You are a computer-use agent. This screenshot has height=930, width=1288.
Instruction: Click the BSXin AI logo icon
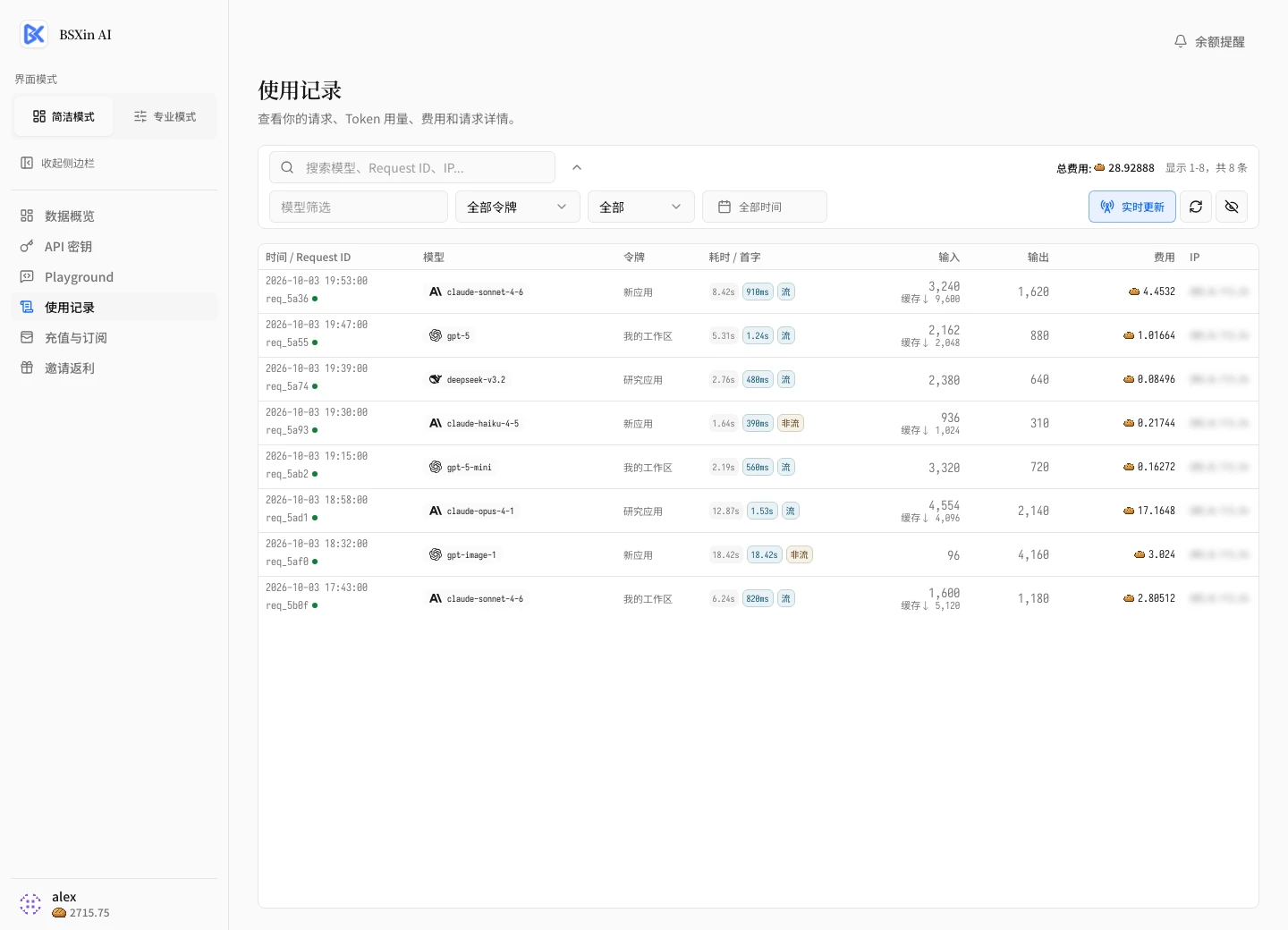click(34, 34)
